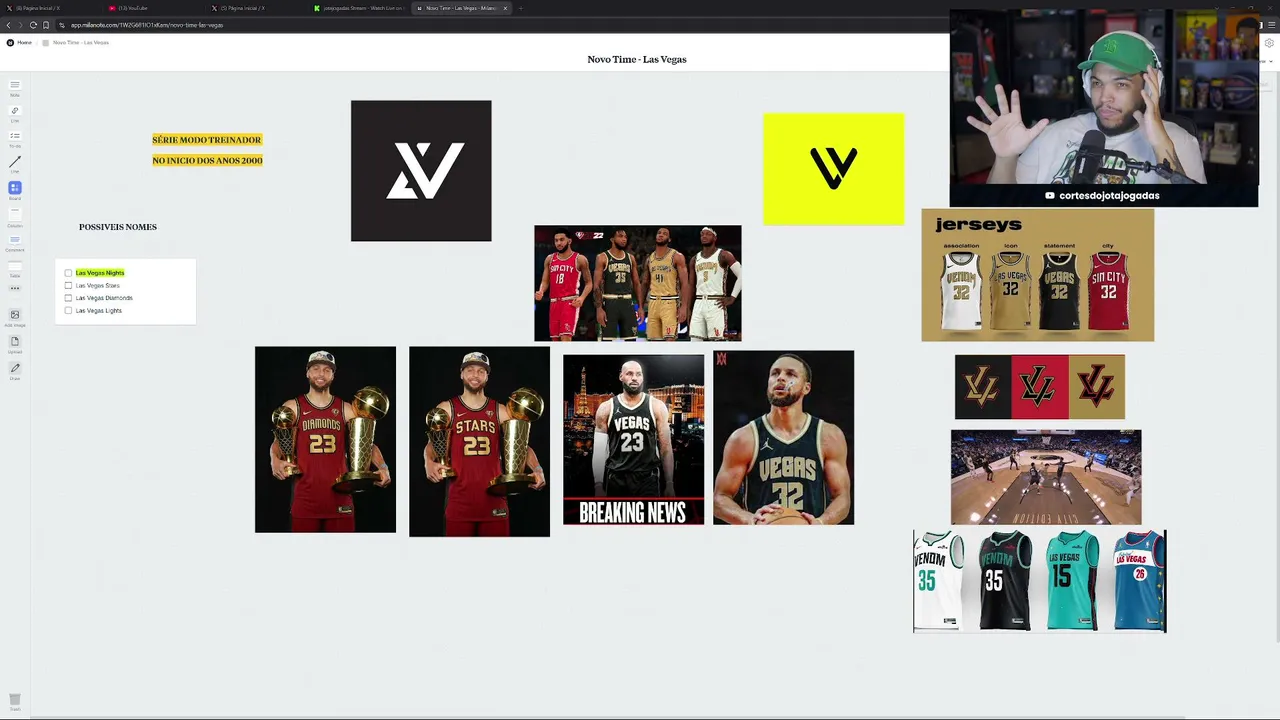Click the SÉRIE MODO TREINADOR note text
This screenshot has width=1280, height=720.
207,140
